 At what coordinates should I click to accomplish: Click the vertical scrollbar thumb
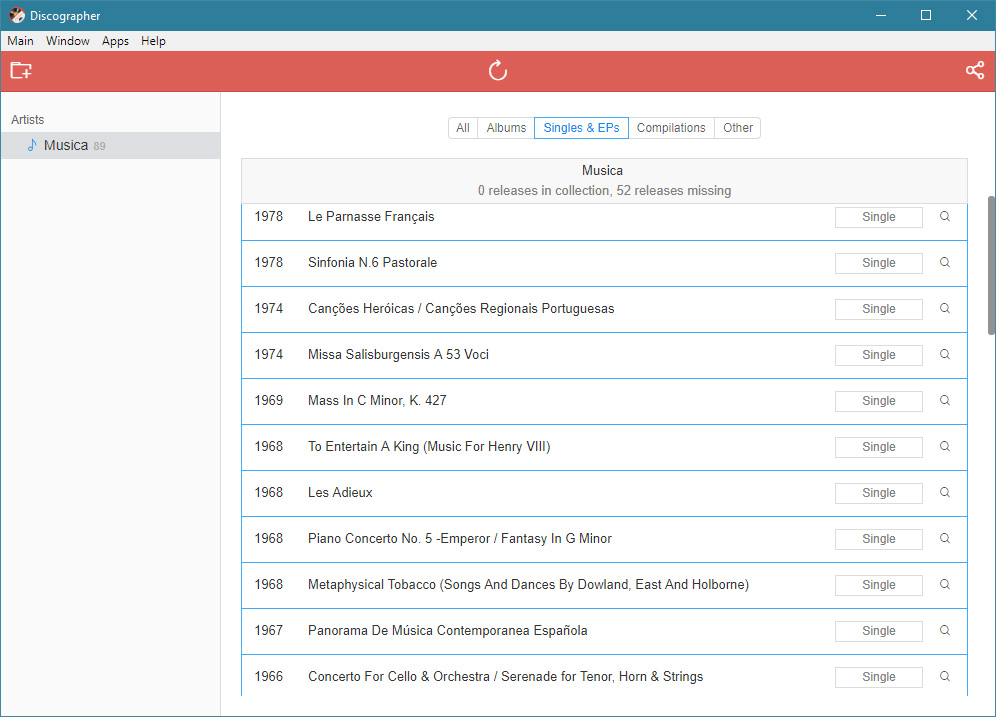click(991, 265)
